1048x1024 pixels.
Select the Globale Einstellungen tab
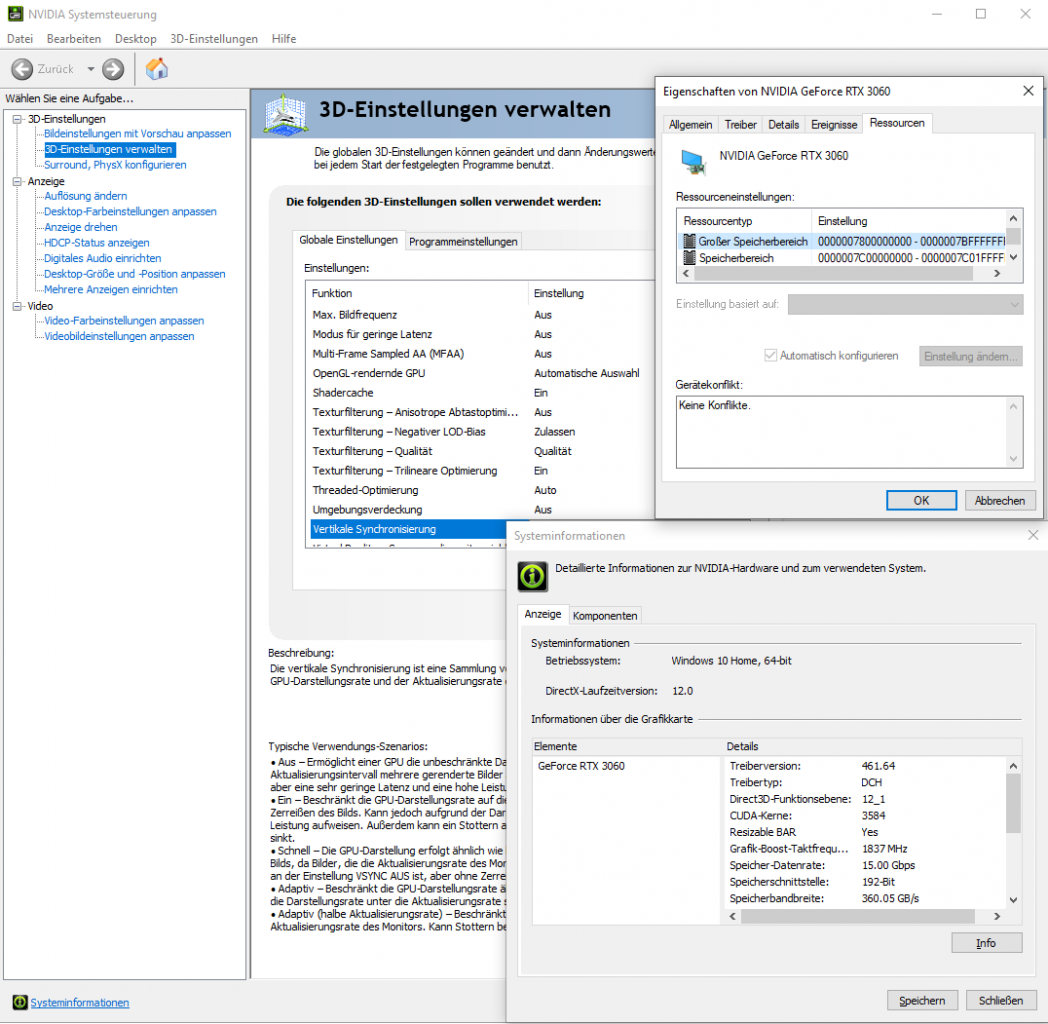tap(348, 240)
